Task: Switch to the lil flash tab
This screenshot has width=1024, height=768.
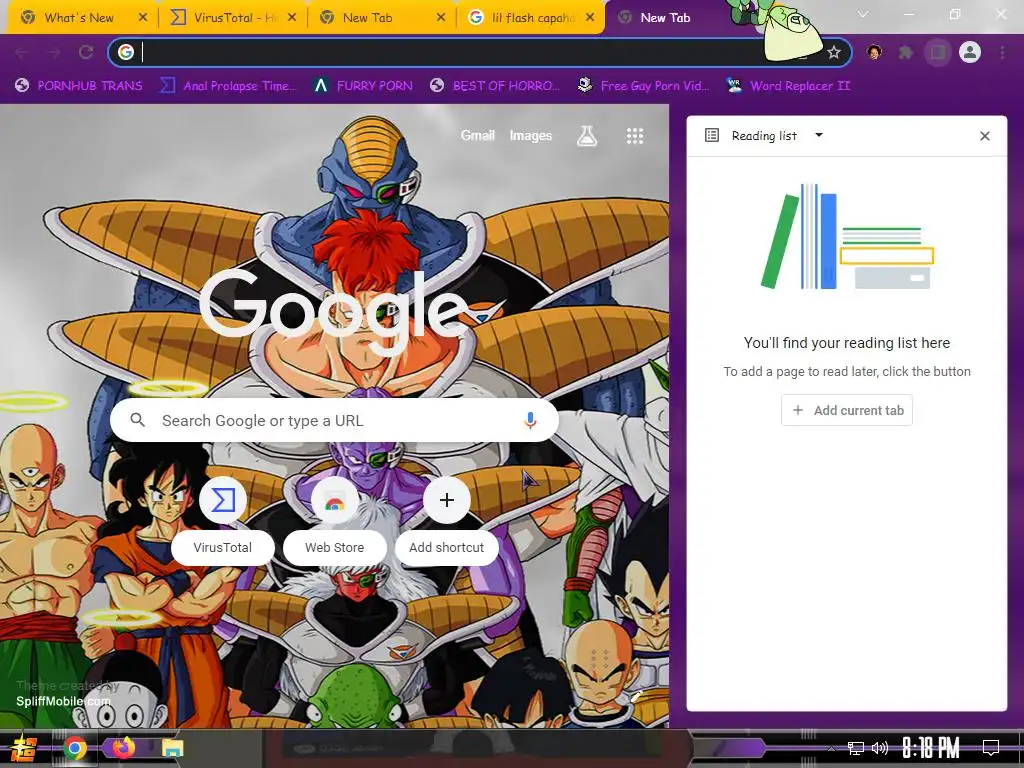Action: [532, 18]
